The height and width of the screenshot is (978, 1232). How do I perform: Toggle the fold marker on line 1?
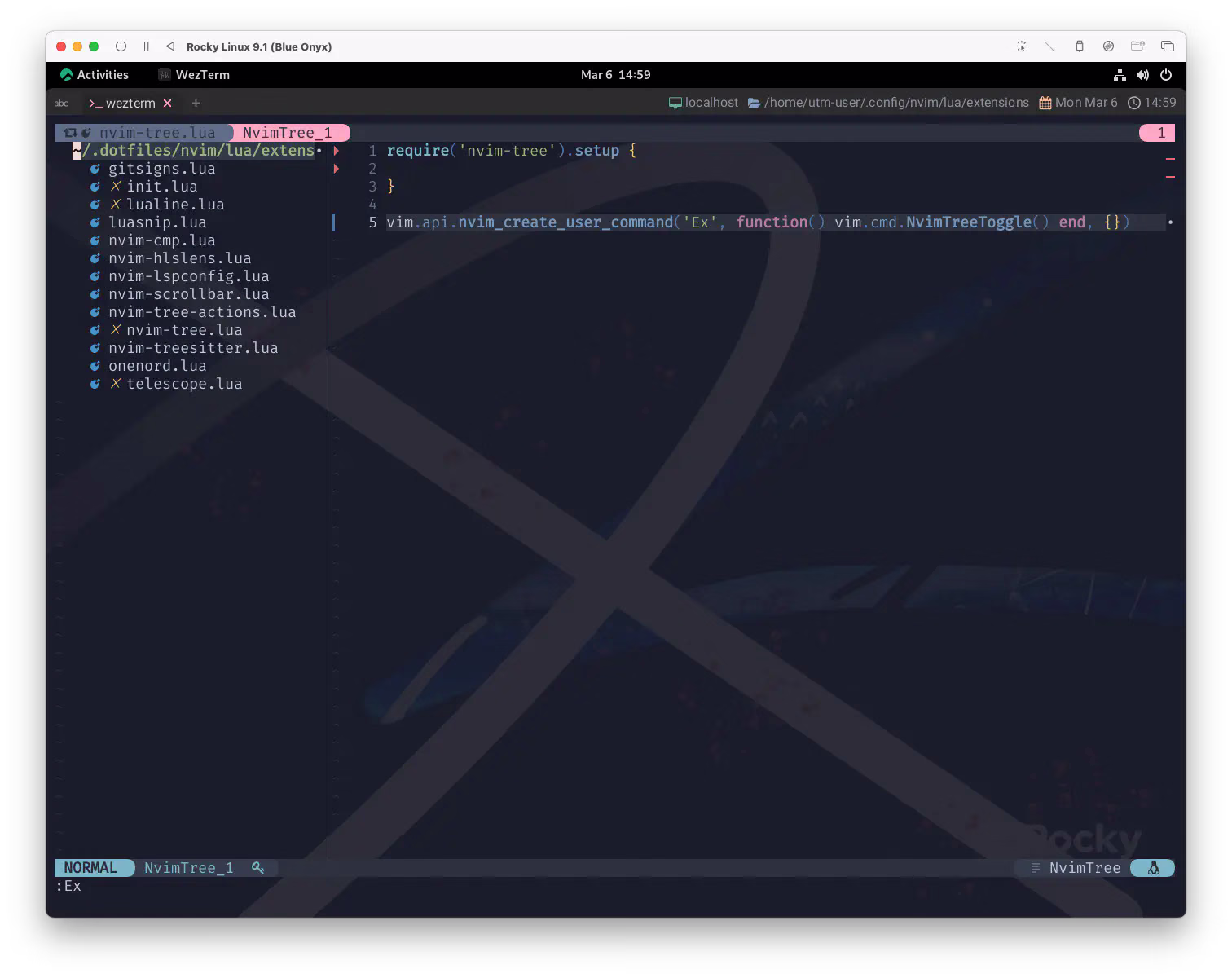(336, 151)
